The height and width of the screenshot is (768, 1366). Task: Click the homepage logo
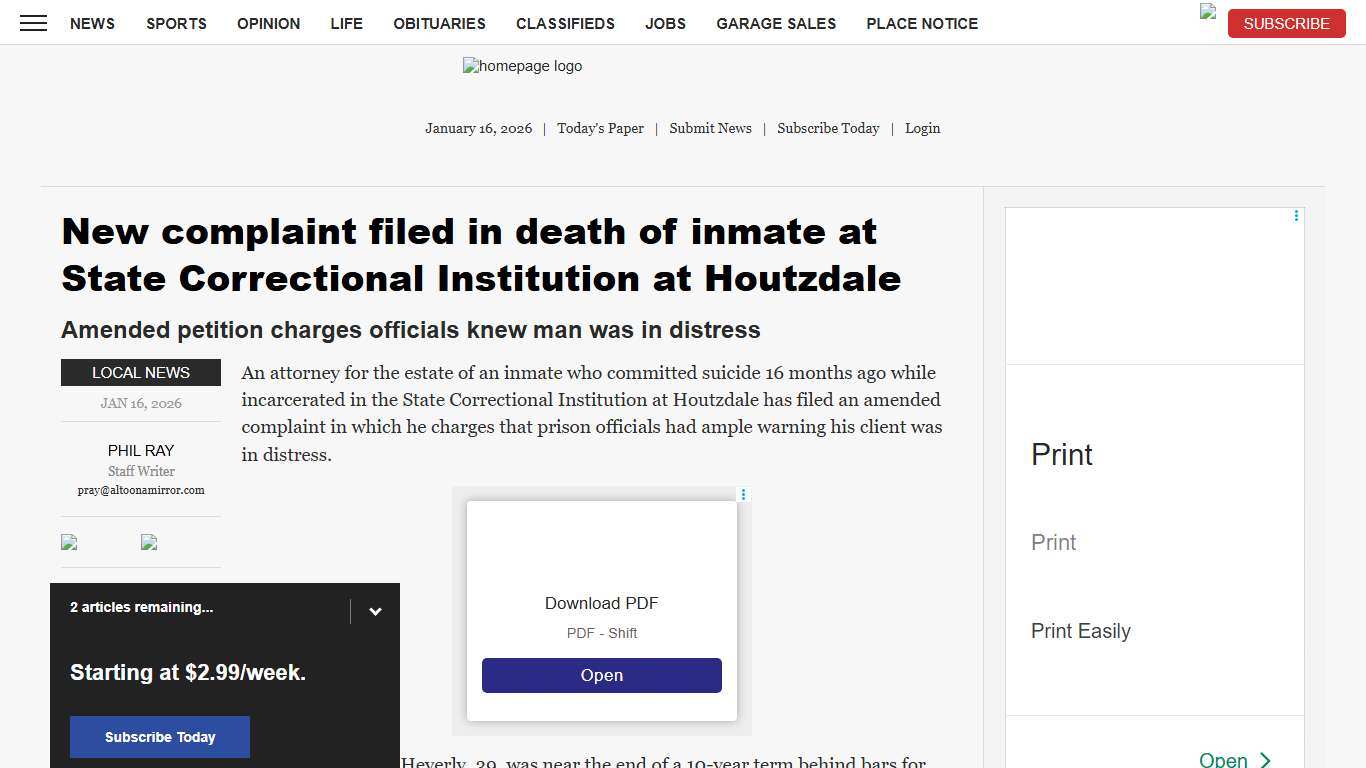521,66
